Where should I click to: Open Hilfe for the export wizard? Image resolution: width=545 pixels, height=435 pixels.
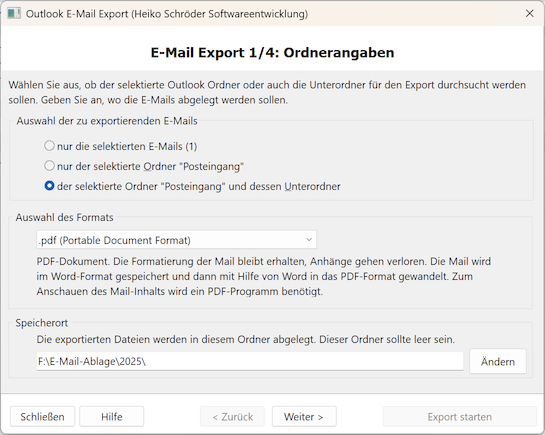pos(112,416)
